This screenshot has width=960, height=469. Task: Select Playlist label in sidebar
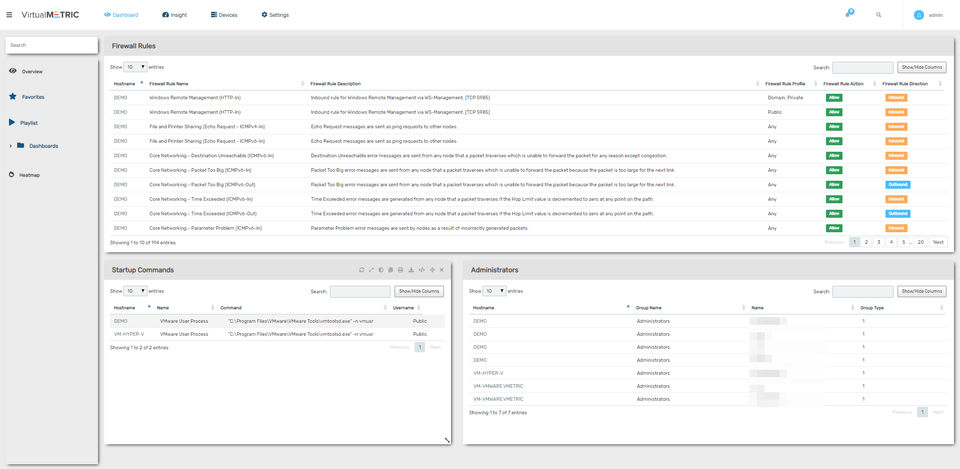pyautogui.click(x=29, y=123)
